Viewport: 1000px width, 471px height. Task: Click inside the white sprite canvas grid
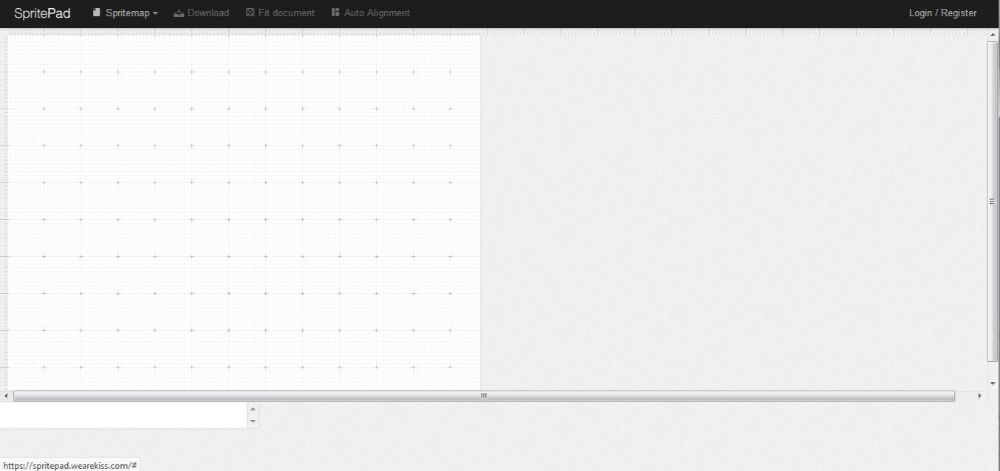coord(244,212)
